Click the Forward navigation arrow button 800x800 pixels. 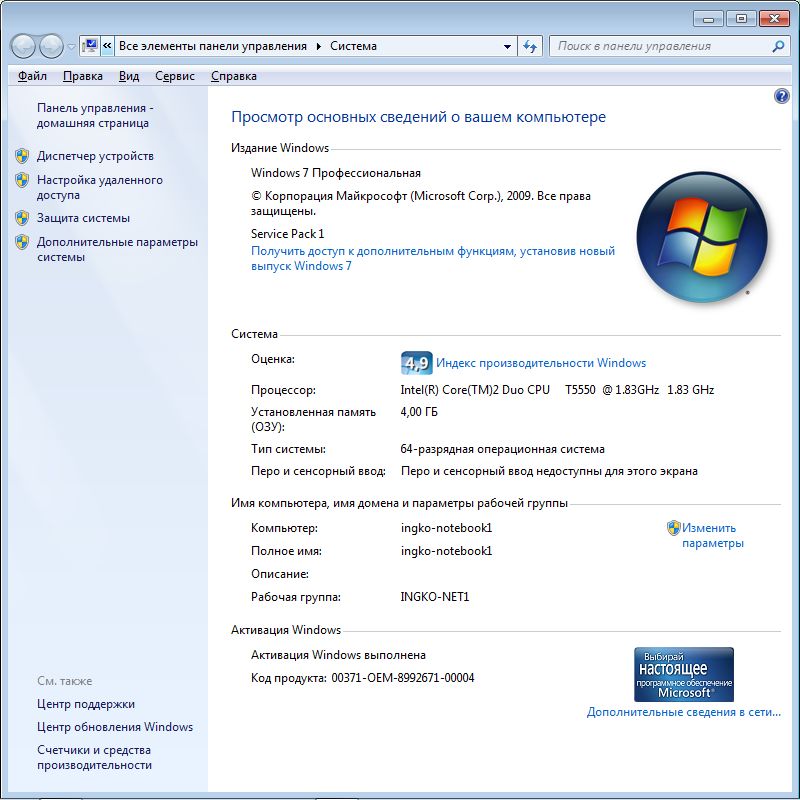pos(51,46)
